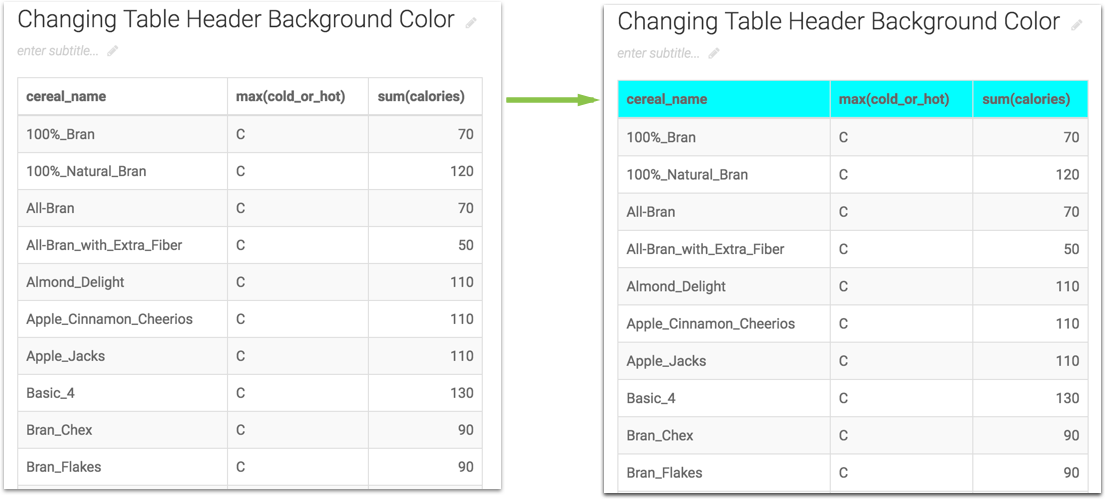Click All-Bran_with_Extra_Fiber in the right table
Screen dimensions: 1105x499
click(704, 249)
